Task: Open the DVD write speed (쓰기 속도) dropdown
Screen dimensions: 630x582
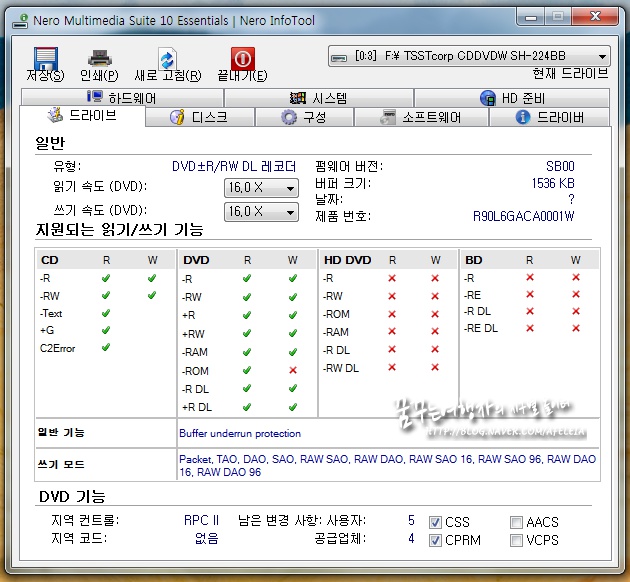Action: [x=261, y=212]
